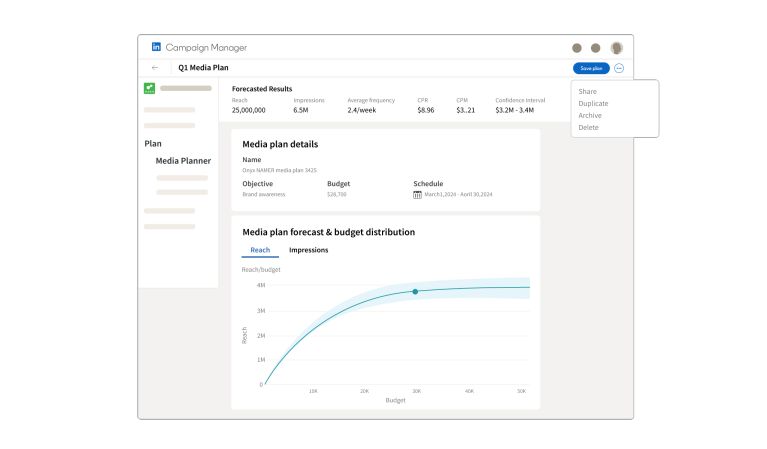
Task: Select Share from the options menu
Action: coord(587,92)
